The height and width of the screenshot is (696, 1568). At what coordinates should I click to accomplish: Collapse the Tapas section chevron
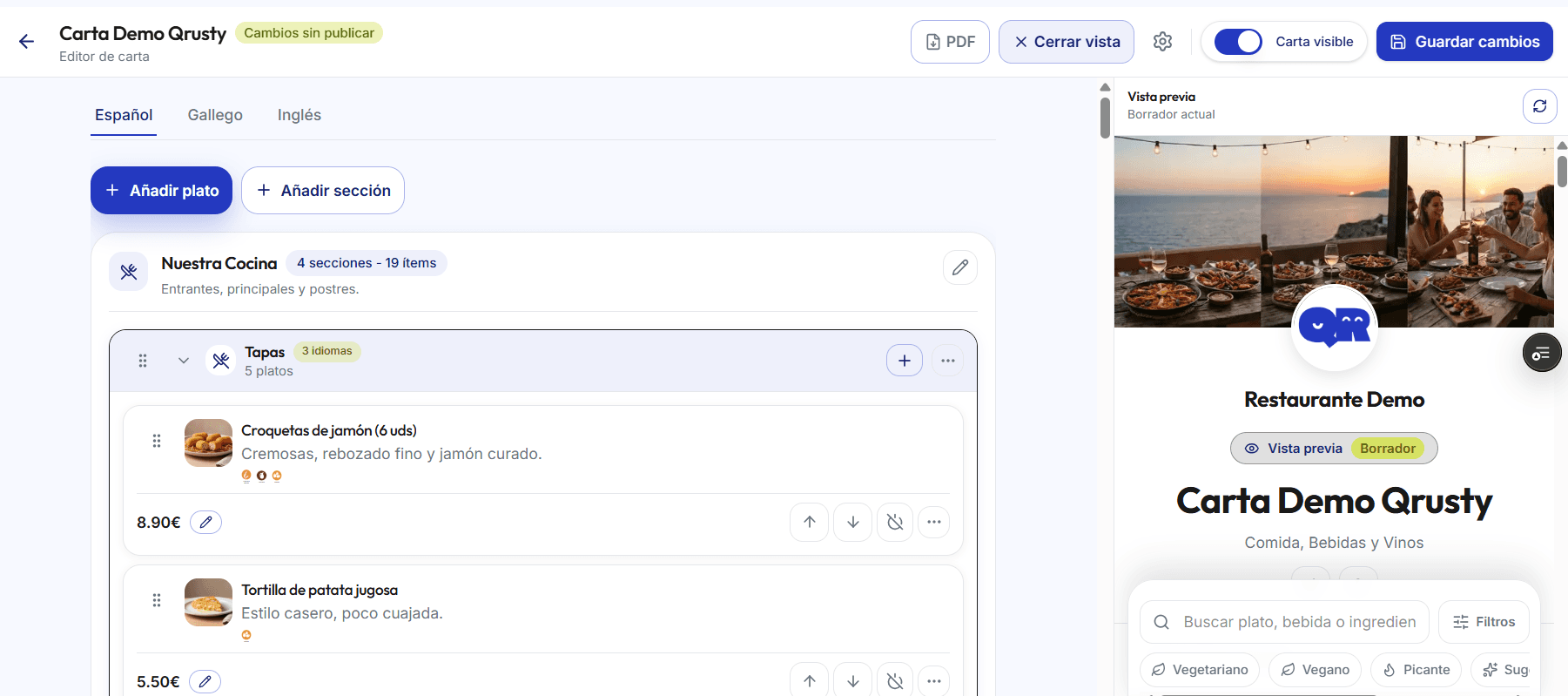point(184,361)
